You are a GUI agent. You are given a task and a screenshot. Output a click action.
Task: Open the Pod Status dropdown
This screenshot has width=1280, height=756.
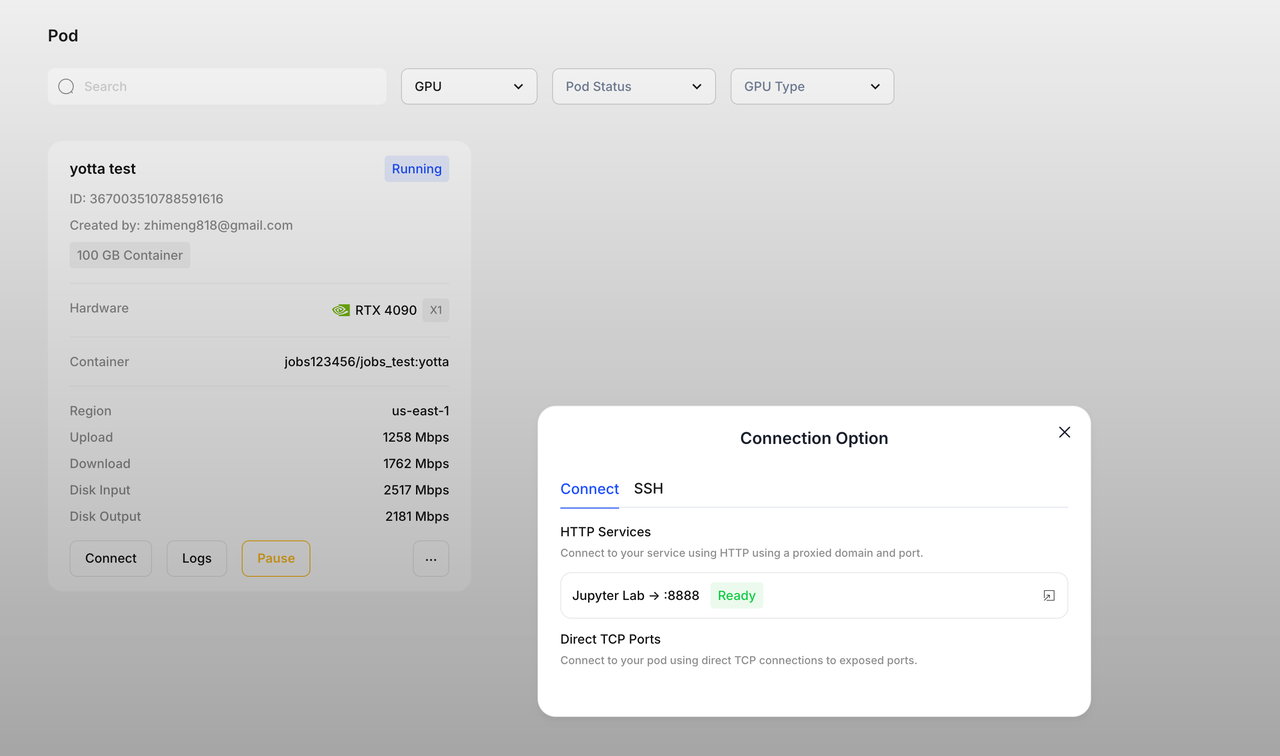pos(633,87)
